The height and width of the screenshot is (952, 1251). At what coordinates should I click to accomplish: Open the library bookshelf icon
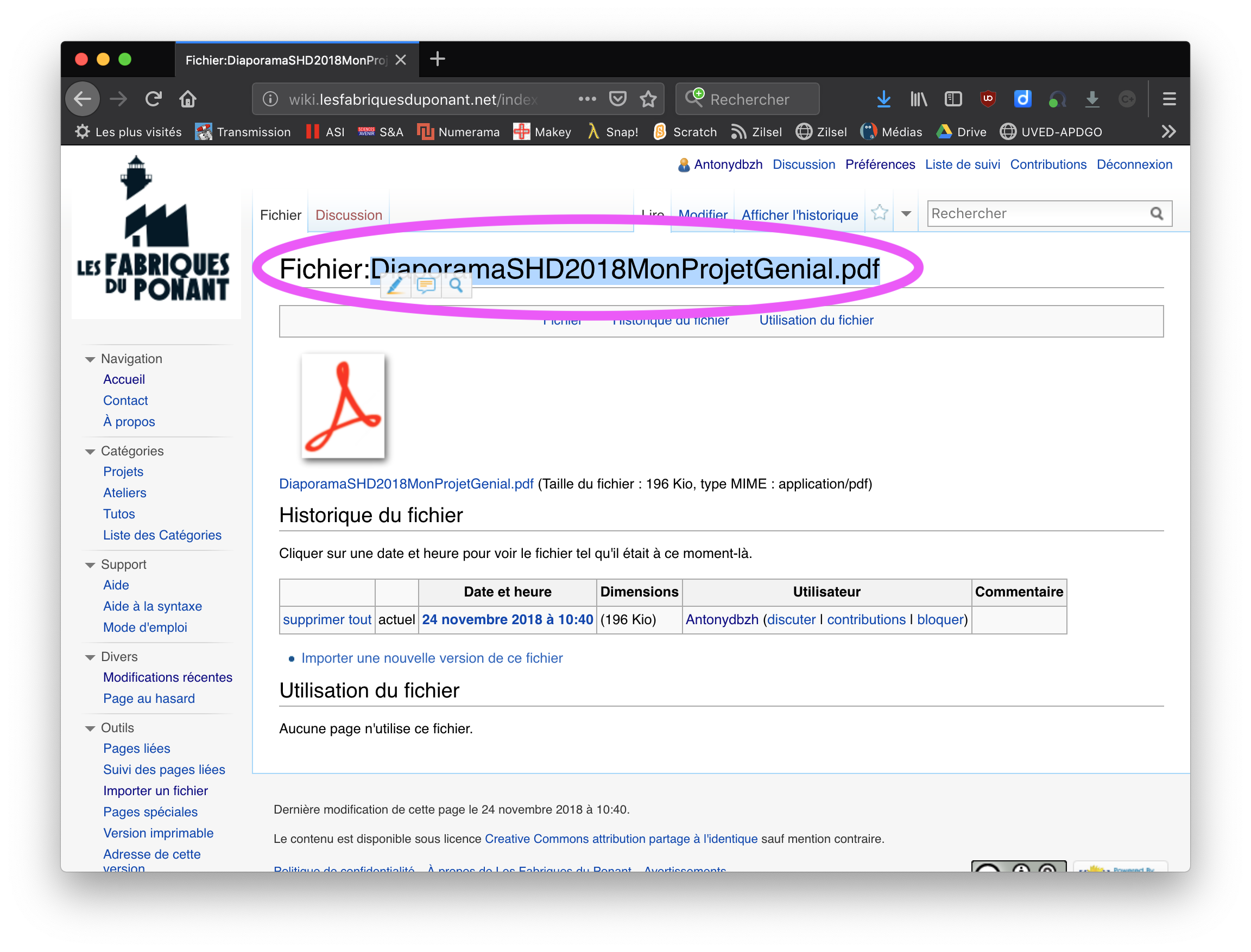[918, 99]
